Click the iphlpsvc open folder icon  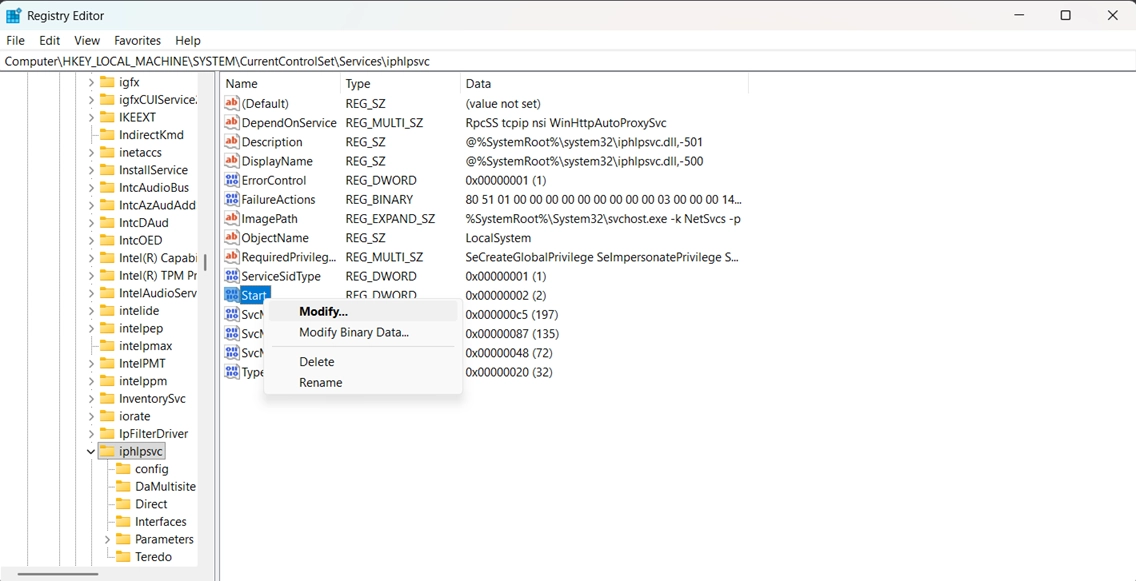coord(107,451)
